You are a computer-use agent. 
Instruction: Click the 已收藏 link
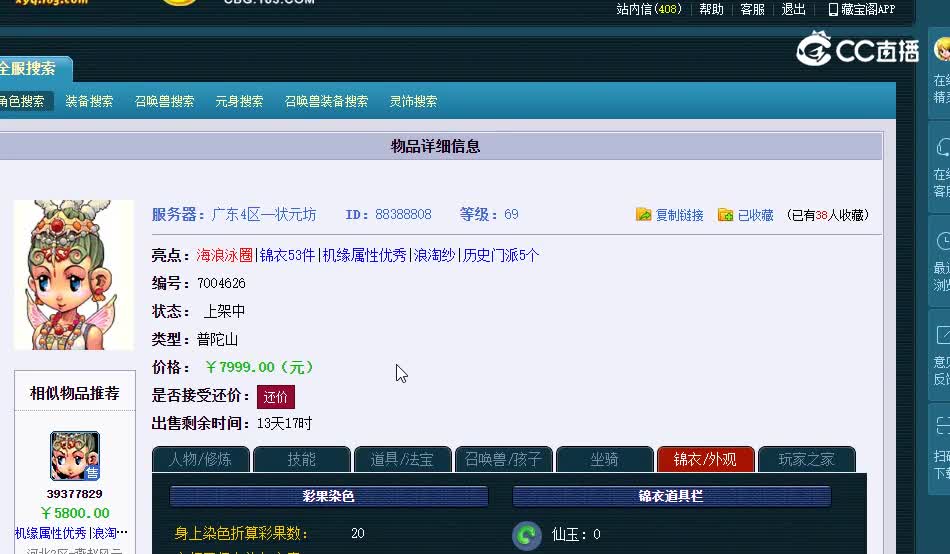(x=756, y=215)
